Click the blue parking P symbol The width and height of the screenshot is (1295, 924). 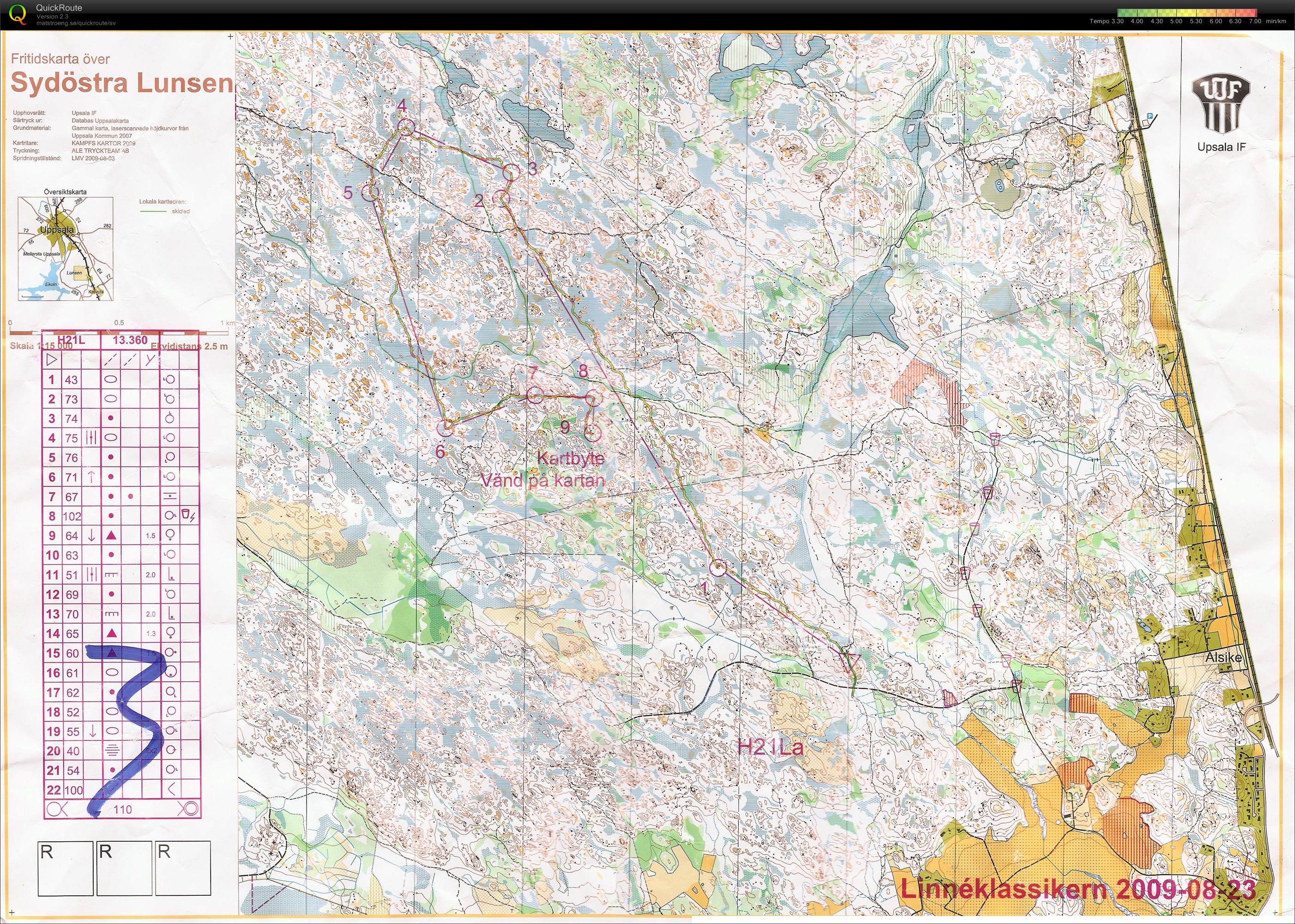[1150, 117]
